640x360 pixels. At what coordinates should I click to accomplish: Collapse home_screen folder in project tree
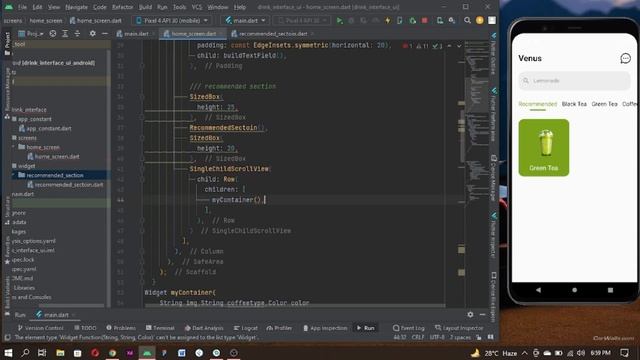13,147
